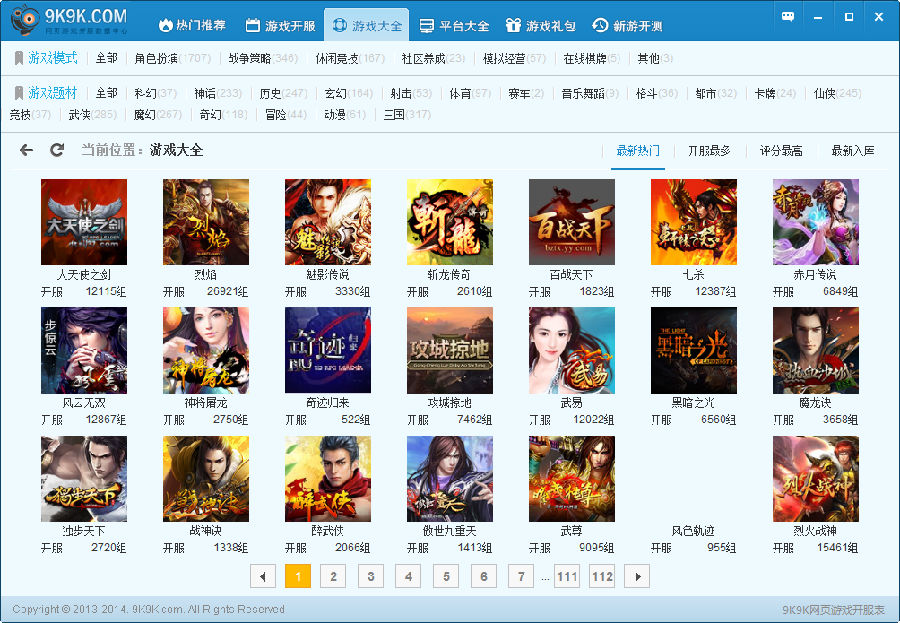Open the 烈焰 game icon

coord(206,222)
